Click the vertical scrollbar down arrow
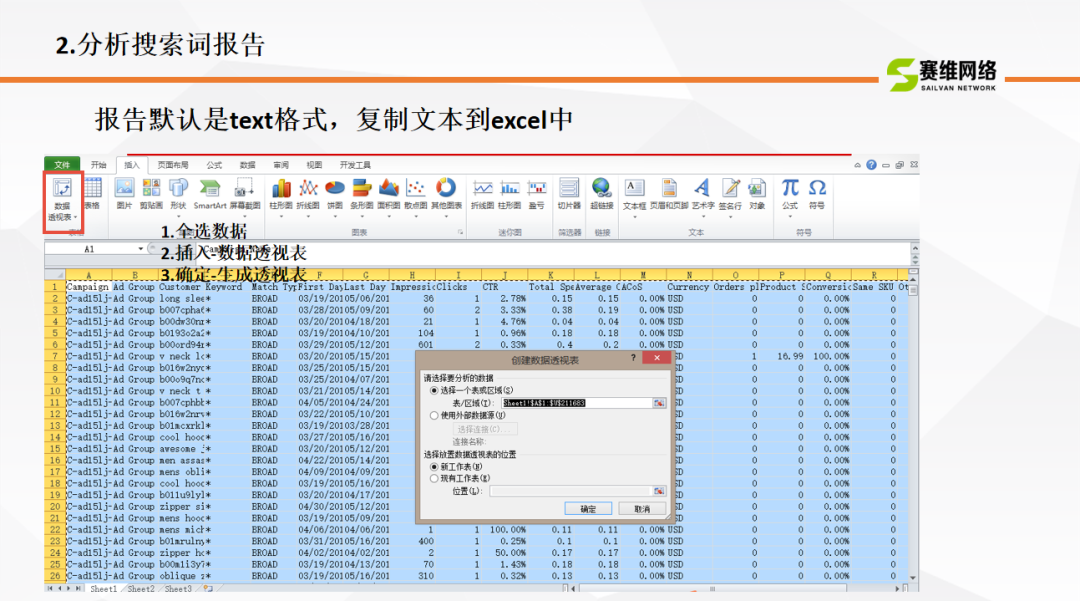1080x601 pixels. click(913, 578)
